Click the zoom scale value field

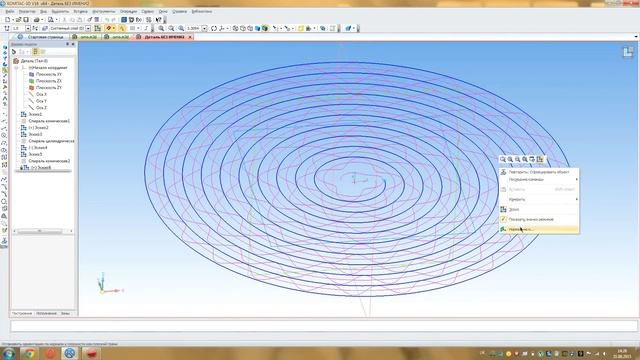pos(193,28)
